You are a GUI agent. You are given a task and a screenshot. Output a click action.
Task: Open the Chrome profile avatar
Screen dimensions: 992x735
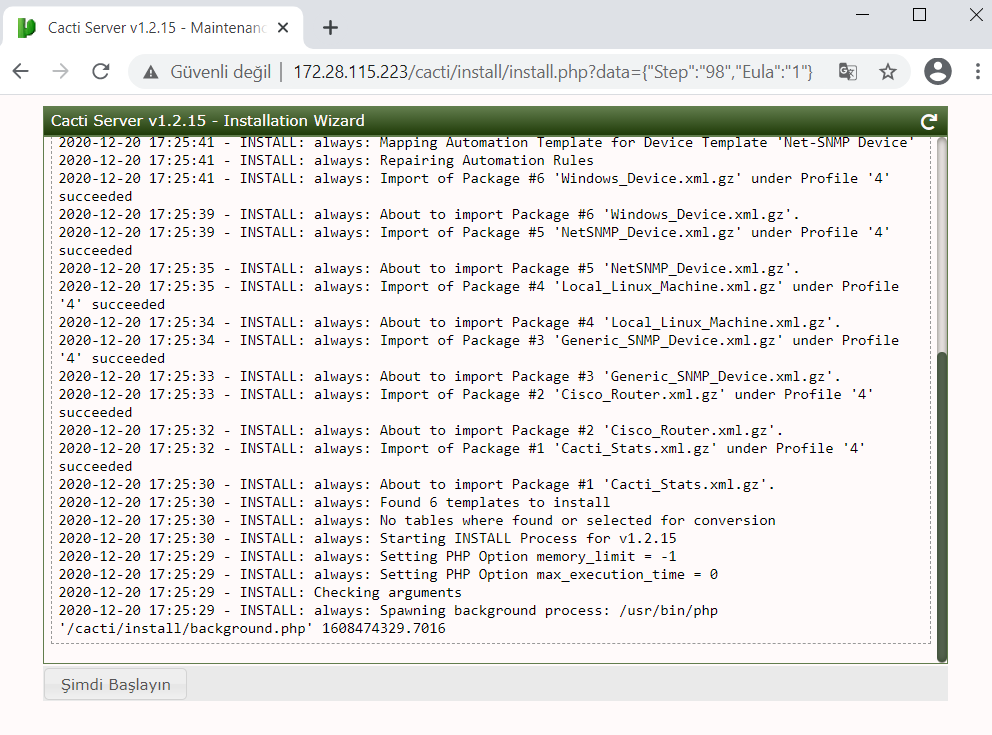pos(938,71)
